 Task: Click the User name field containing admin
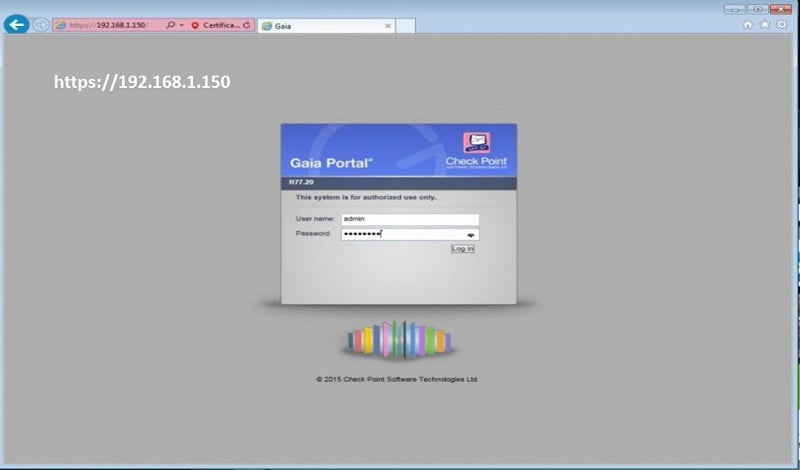click(x=410, y=219)
